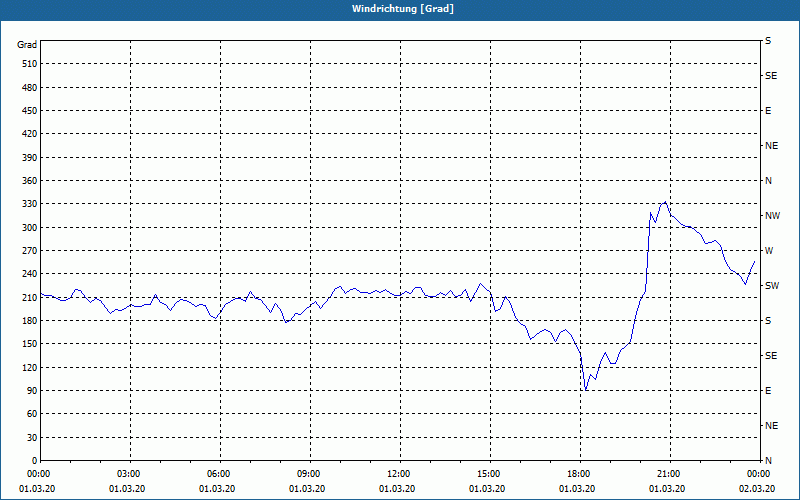Click the 480 y-axis value
This screenshot has height=500, width=800.
(x=30, y=88)
